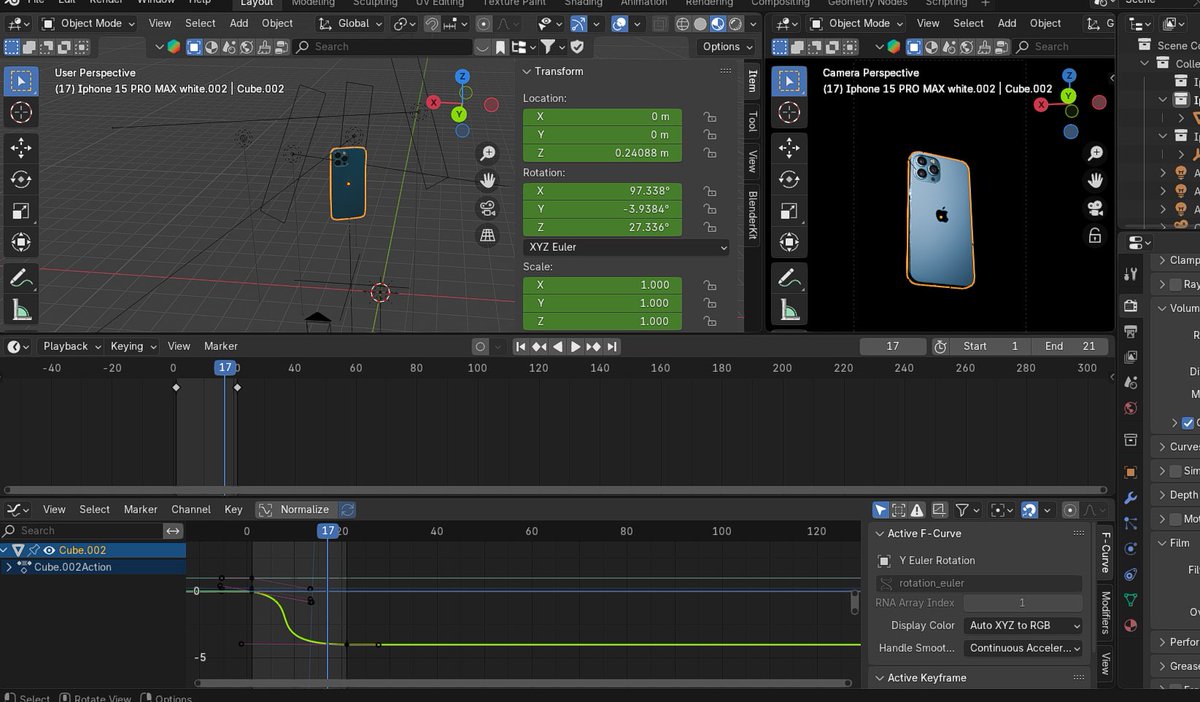Jump to the start frame in timeline

[x=520, y=346]
